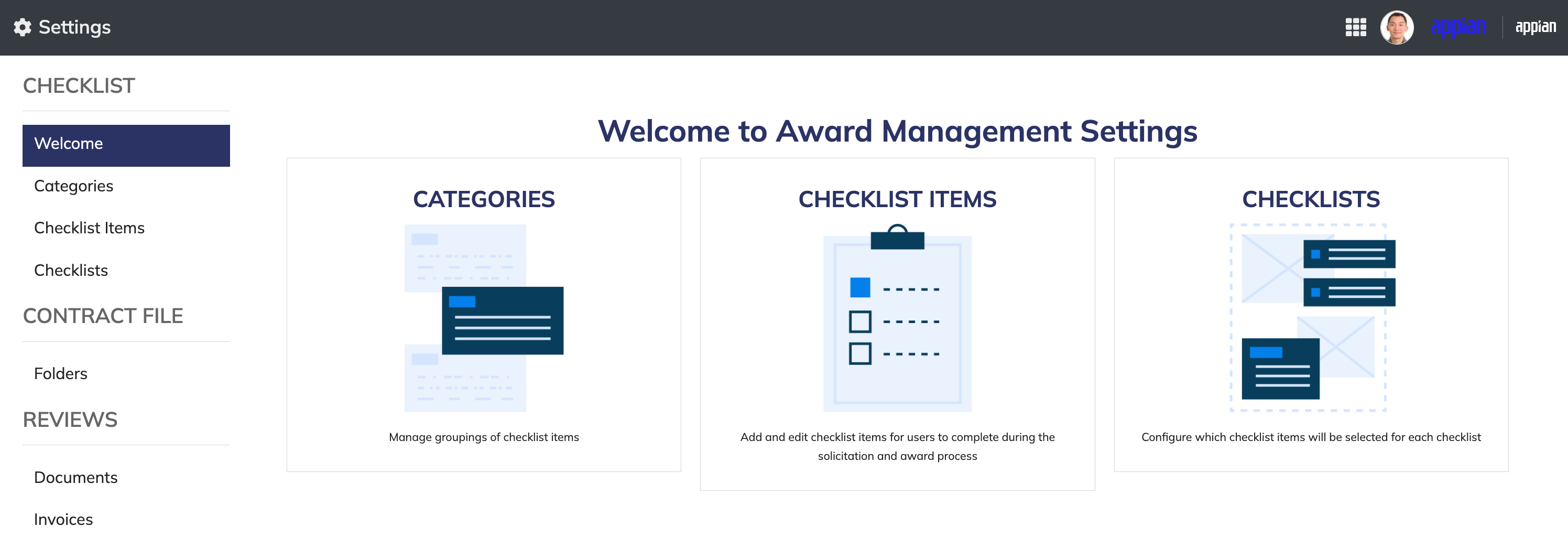Click the CHECKLIST ITEMS card heading
This screenshot has width=1568, height=559.
(897, 199)
